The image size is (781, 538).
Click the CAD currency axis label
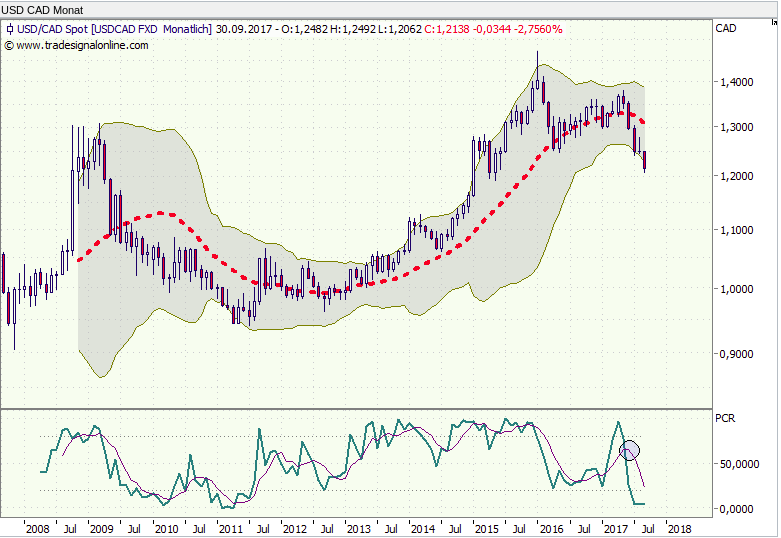coord(727,29)
